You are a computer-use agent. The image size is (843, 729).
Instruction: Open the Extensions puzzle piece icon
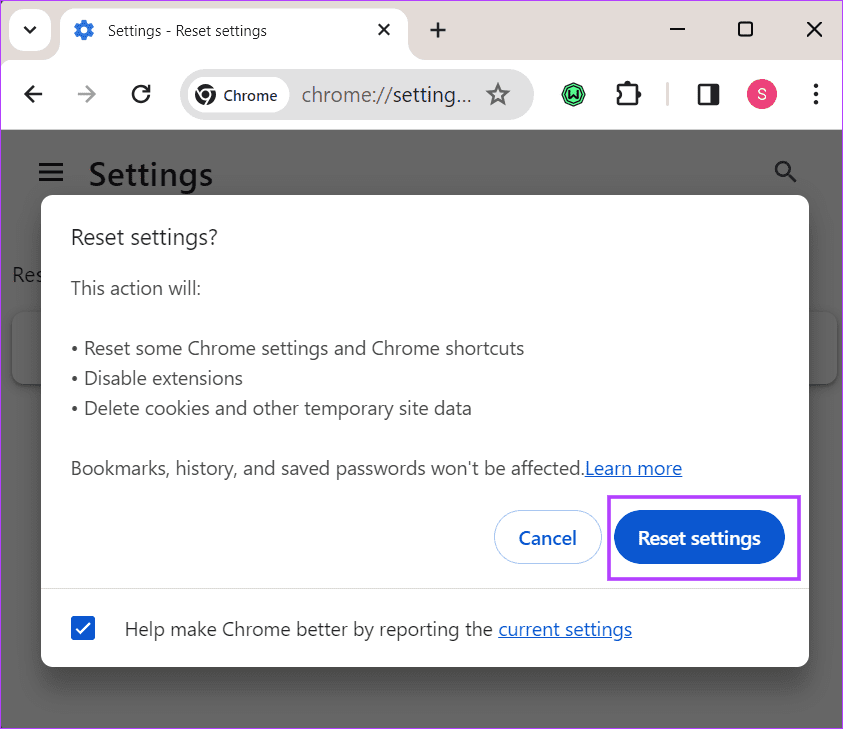(628, 93)
